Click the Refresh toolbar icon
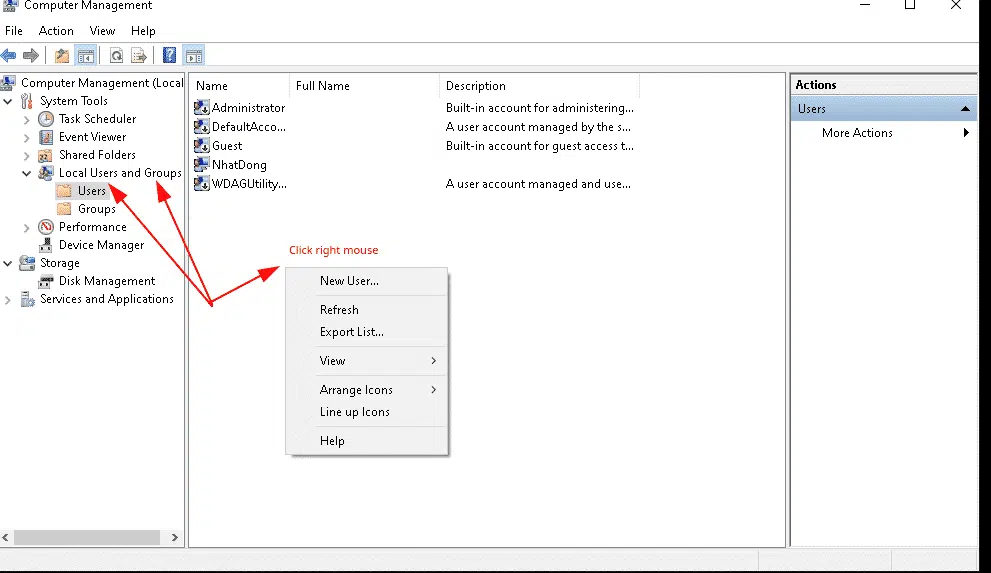 coord(116,56)
